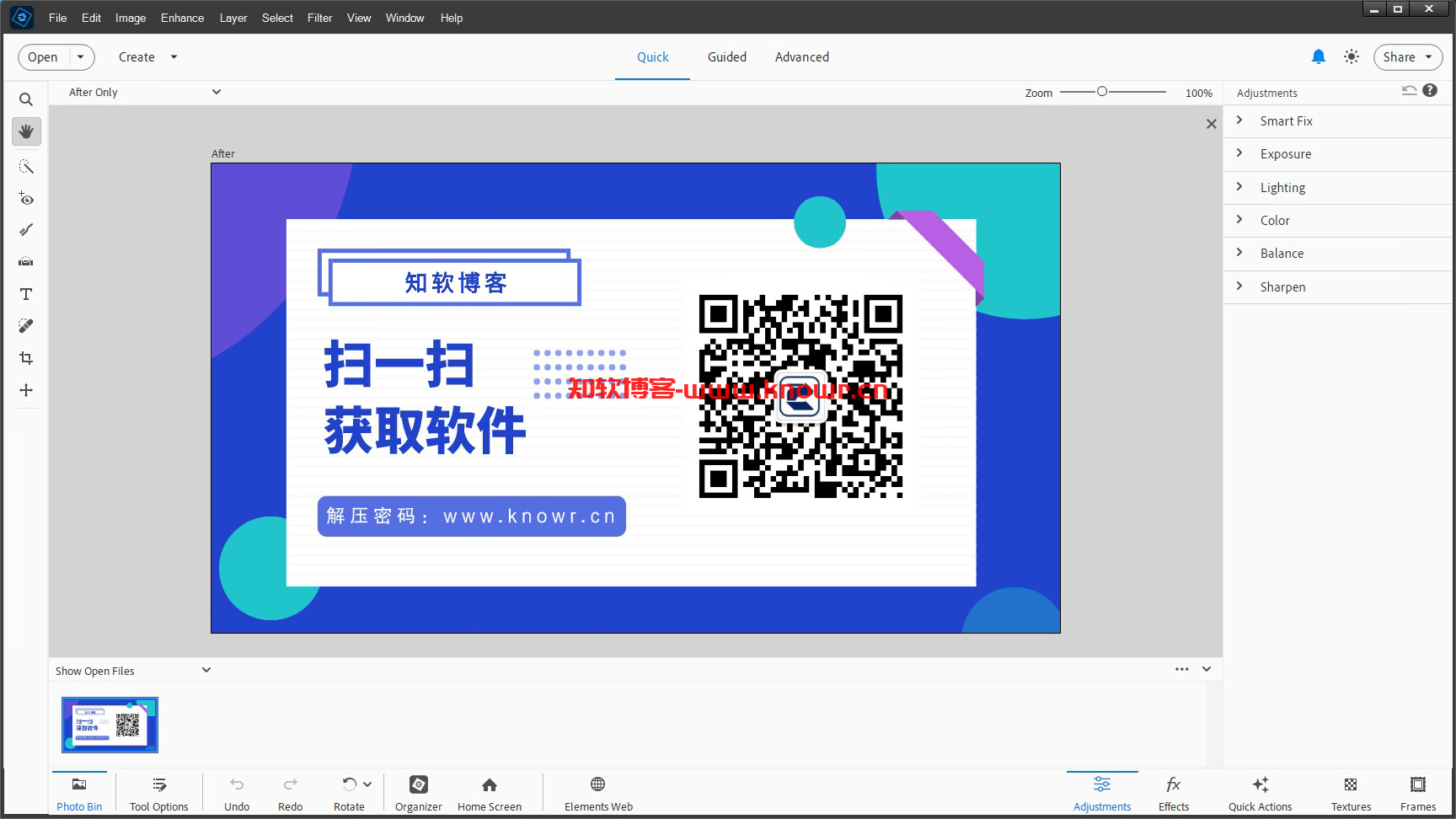Open the Image menu
Screen dimensions: 1456x819
[131, 18]
